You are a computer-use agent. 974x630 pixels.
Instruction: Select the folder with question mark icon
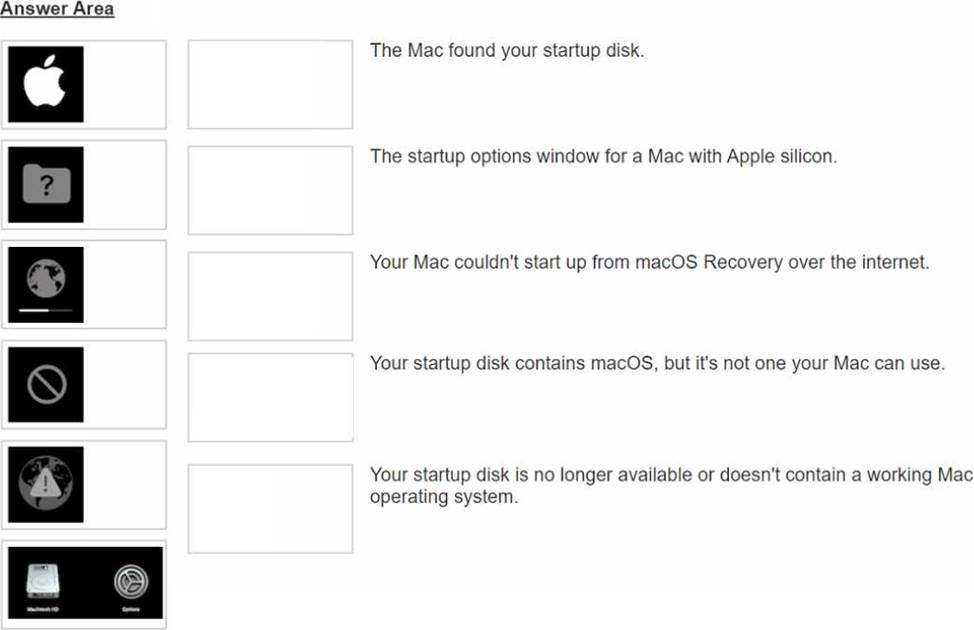(x=46, y=185)
